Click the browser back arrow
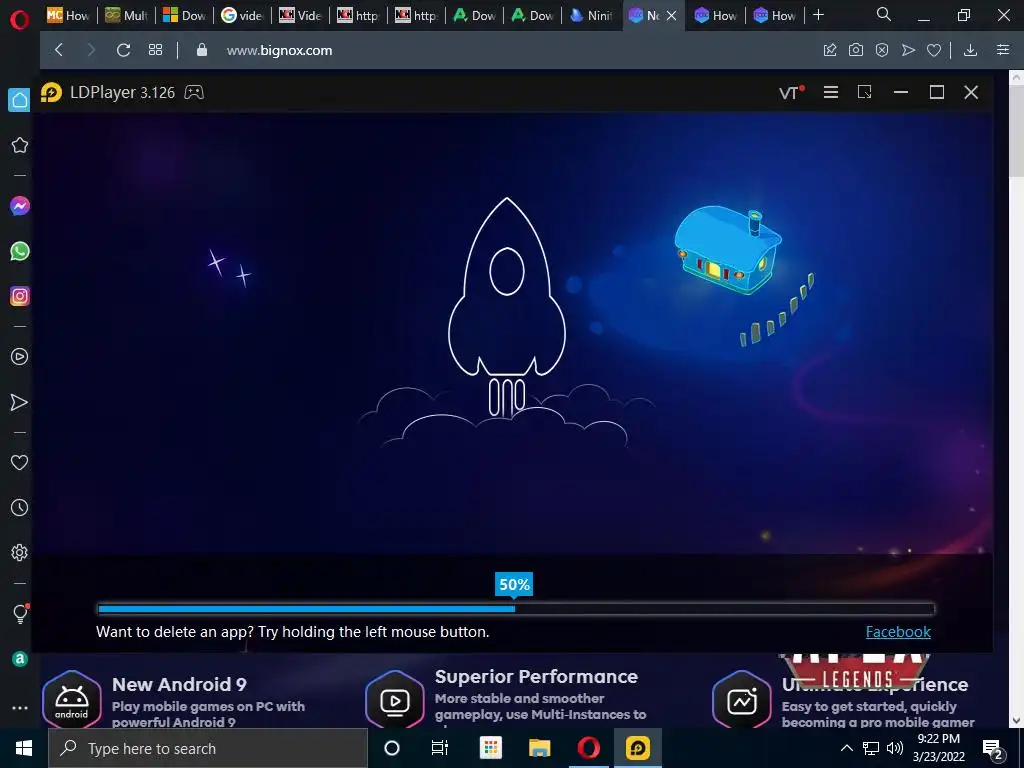Screen dimensions: 1024x768 pyautogui.click(x=59, y=50)
